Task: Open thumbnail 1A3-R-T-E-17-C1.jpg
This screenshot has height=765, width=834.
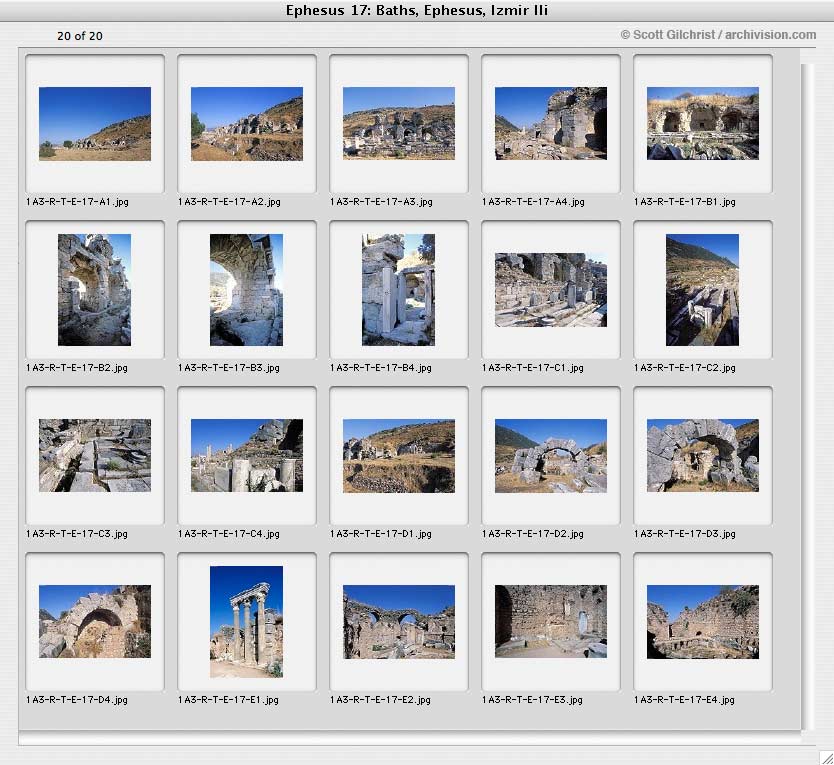Action: tap(551, 290)
